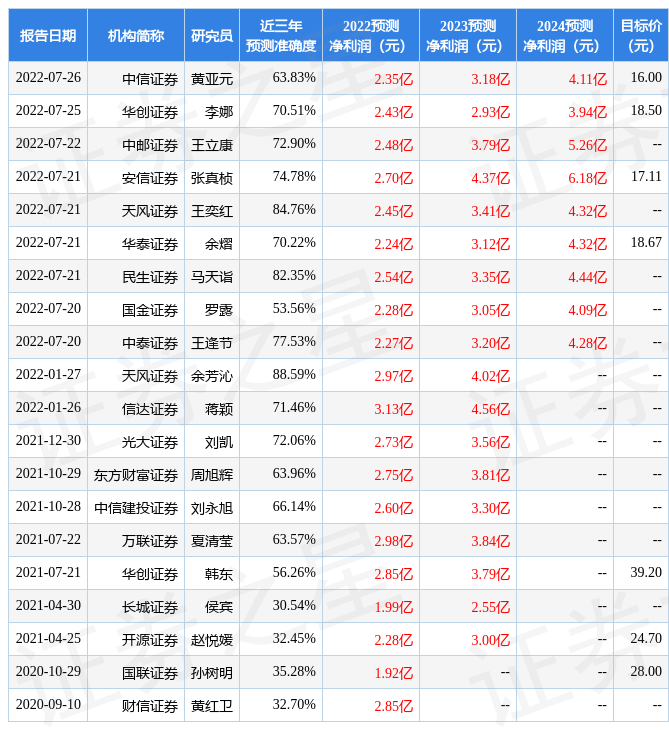
Task: Click accuracy value 84.76%
Action: click(x=294, y=210)
